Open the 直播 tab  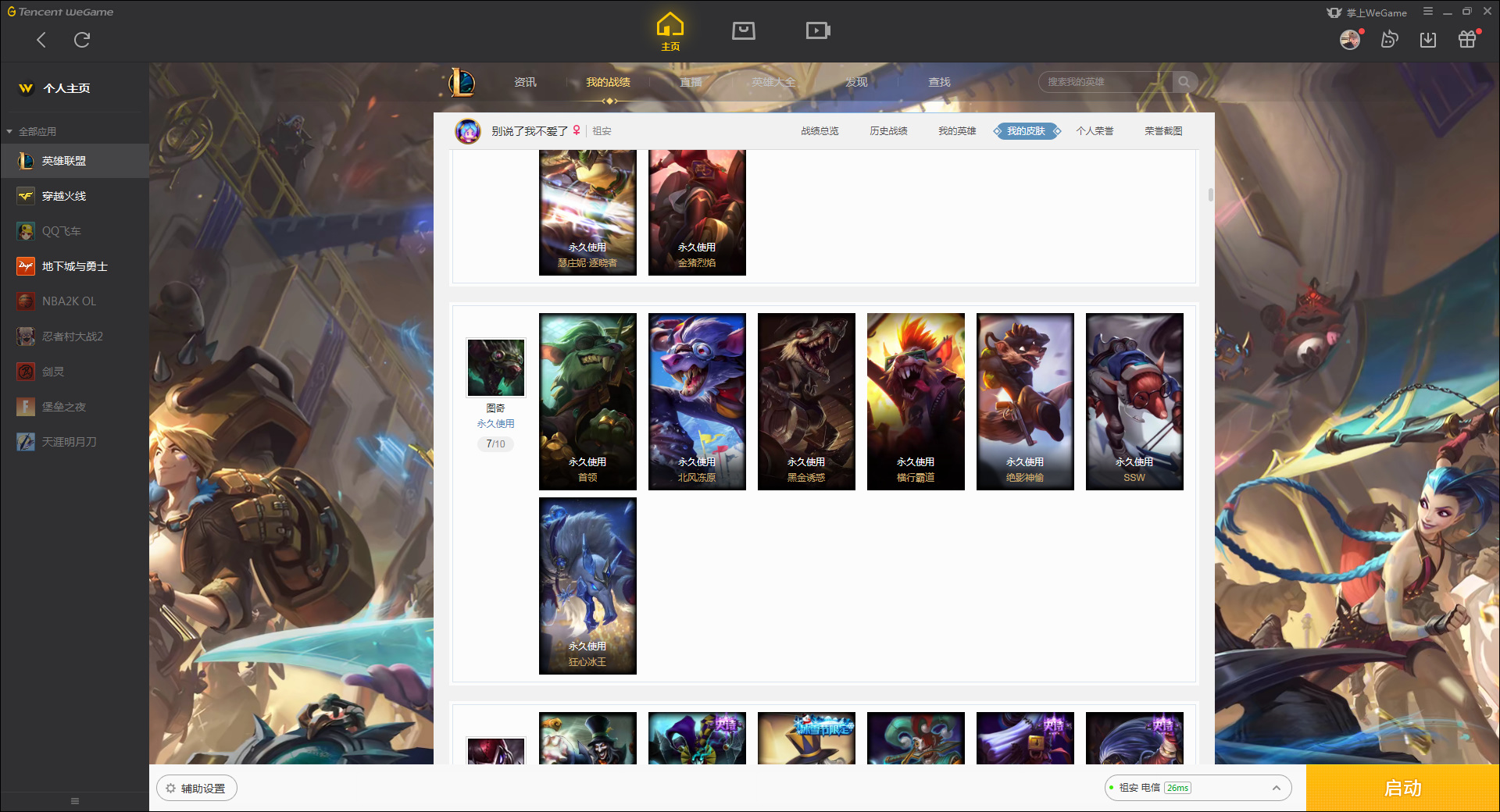tap(691, 82)
